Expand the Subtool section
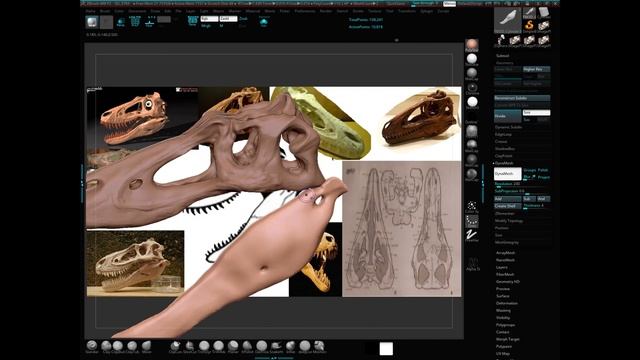This screenshot has width=640, height=360. click(x=503, y=56)
